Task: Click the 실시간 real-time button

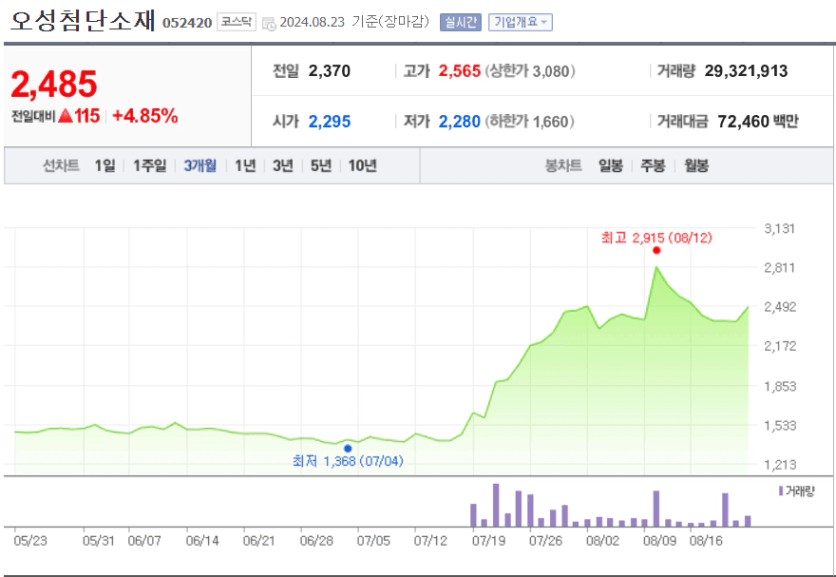Action: click(x=461, y=22)
